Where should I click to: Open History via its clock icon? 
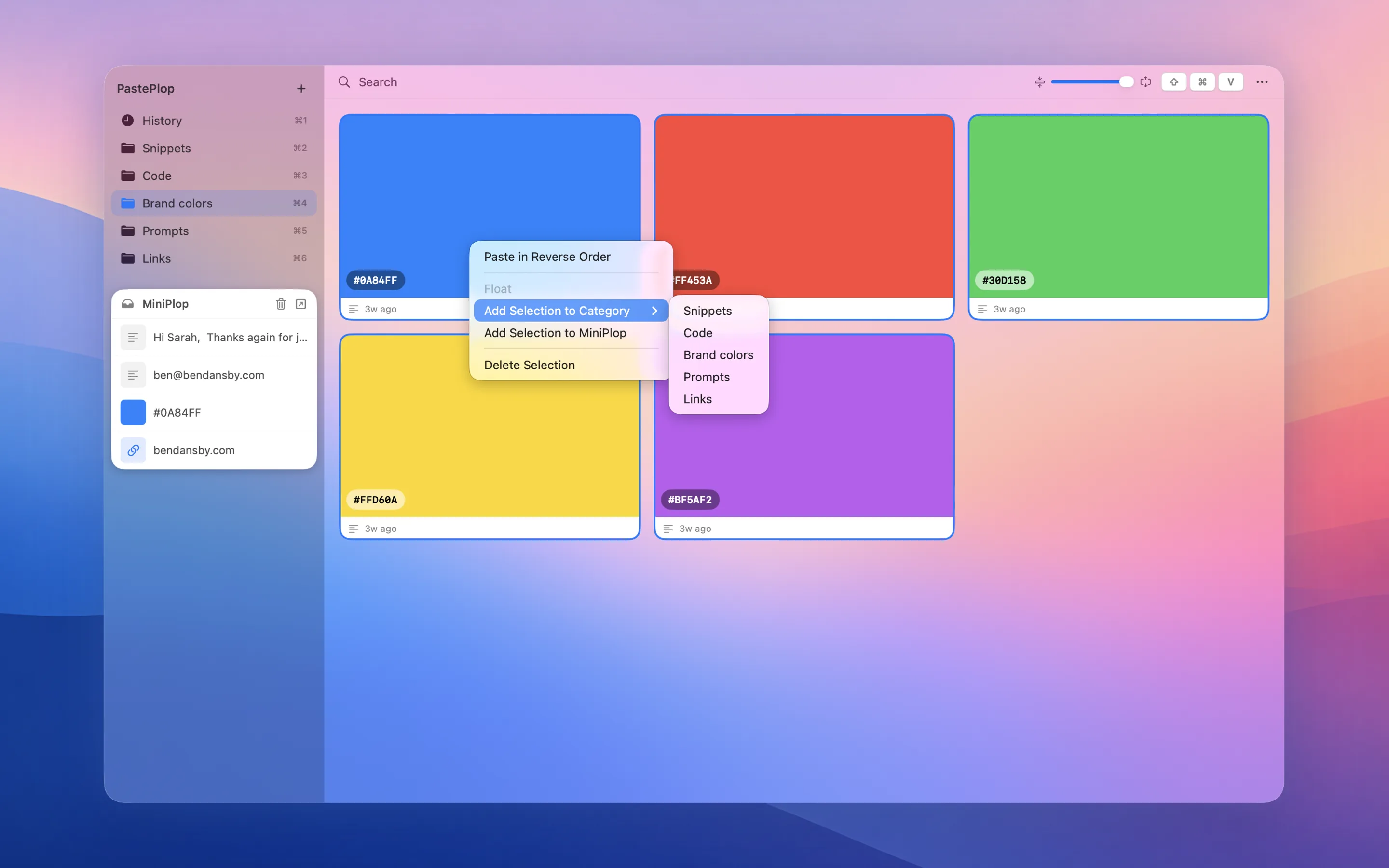(x=127, y=121)
